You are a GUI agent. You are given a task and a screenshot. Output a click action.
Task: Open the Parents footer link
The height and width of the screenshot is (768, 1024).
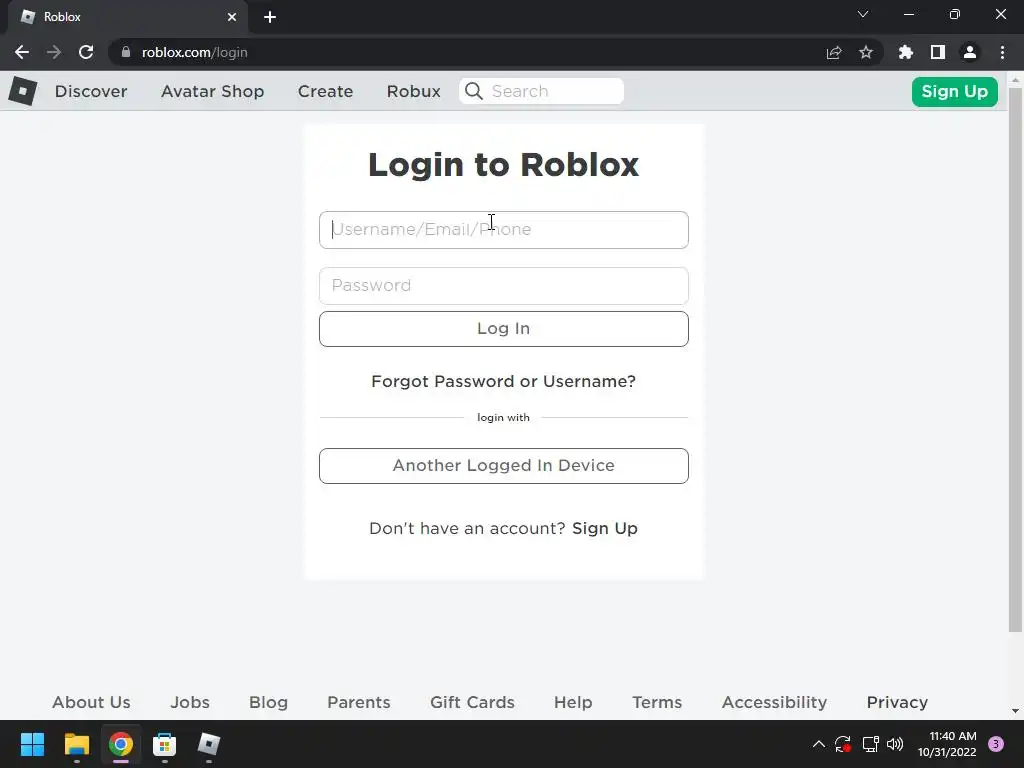click(x=359, y=702)
